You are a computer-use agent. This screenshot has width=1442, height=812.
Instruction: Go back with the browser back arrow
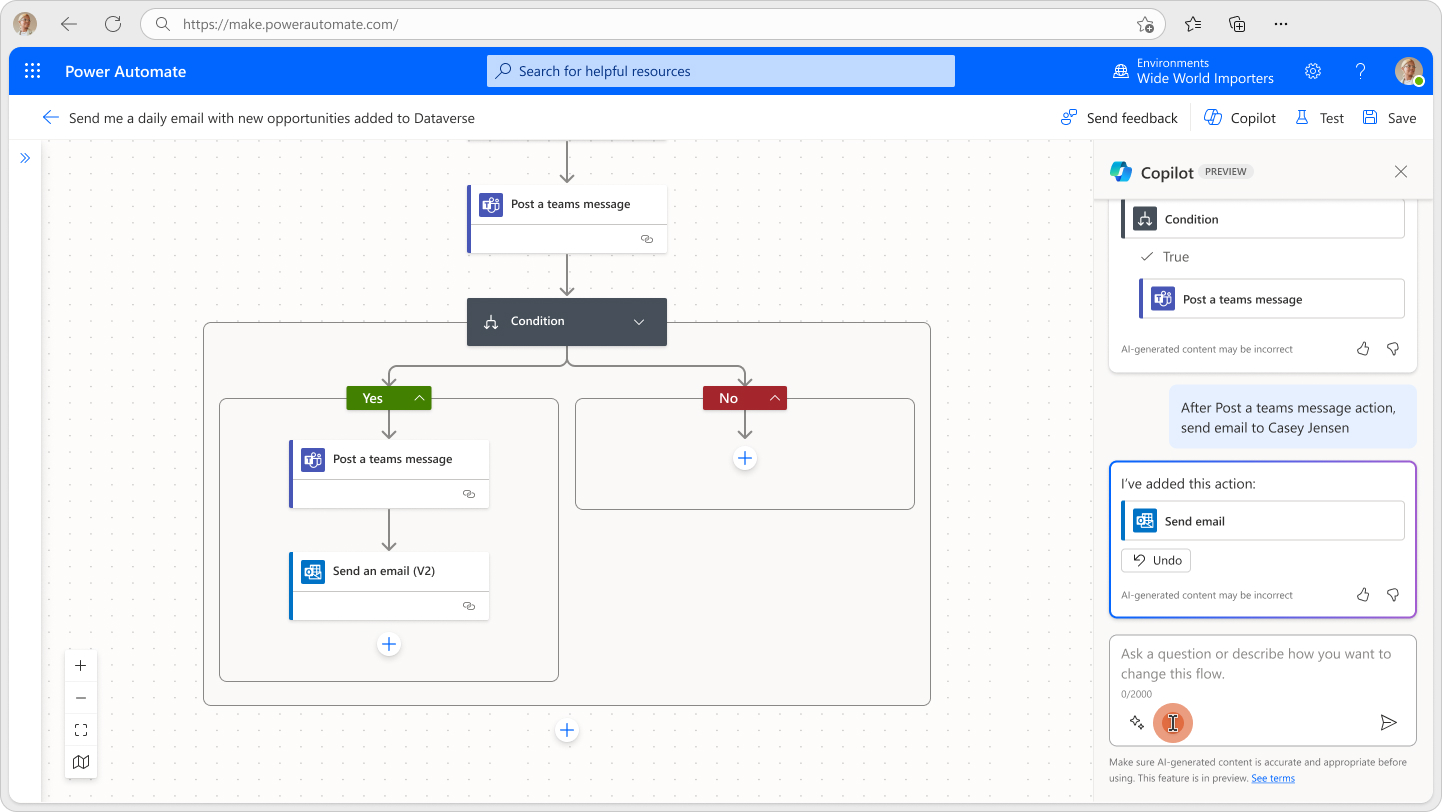tap(69, 24)
